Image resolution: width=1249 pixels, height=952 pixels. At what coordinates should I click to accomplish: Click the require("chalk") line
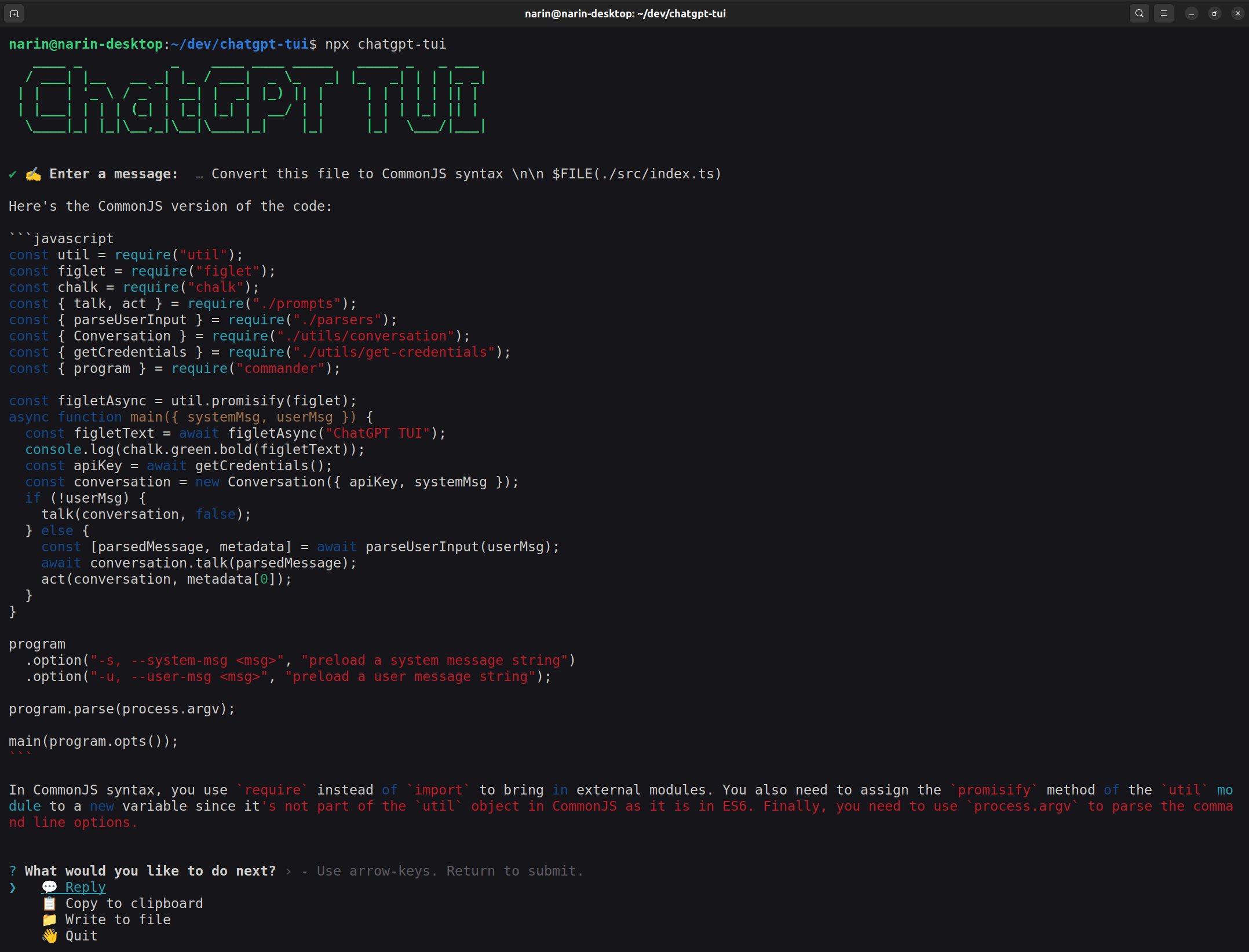[x=134, y=287]
